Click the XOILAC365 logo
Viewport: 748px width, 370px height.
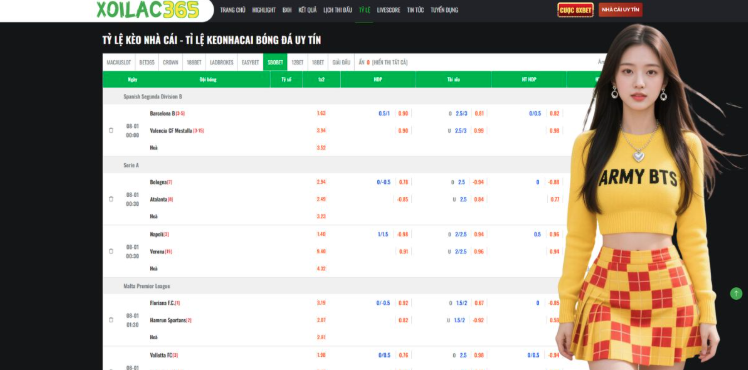tap(148, 10)
